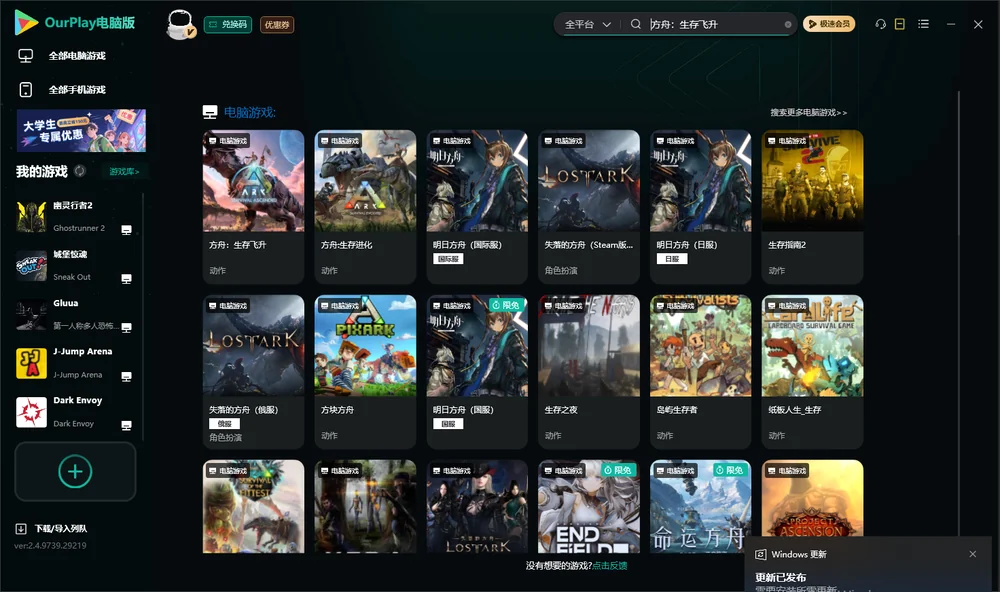Focus the search field containing 方舟: 生存飞升

(714, 24)
